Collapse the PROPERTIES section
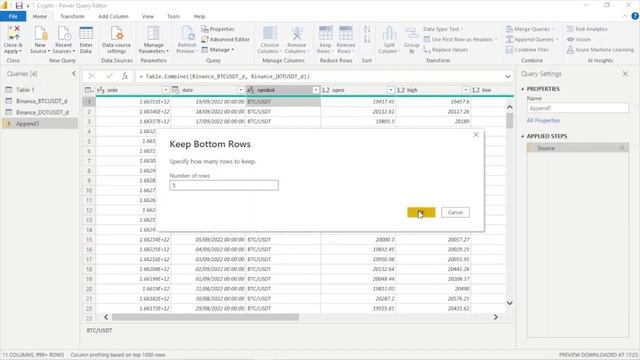This screenshot has width=640, height=360. click(523, 89)
